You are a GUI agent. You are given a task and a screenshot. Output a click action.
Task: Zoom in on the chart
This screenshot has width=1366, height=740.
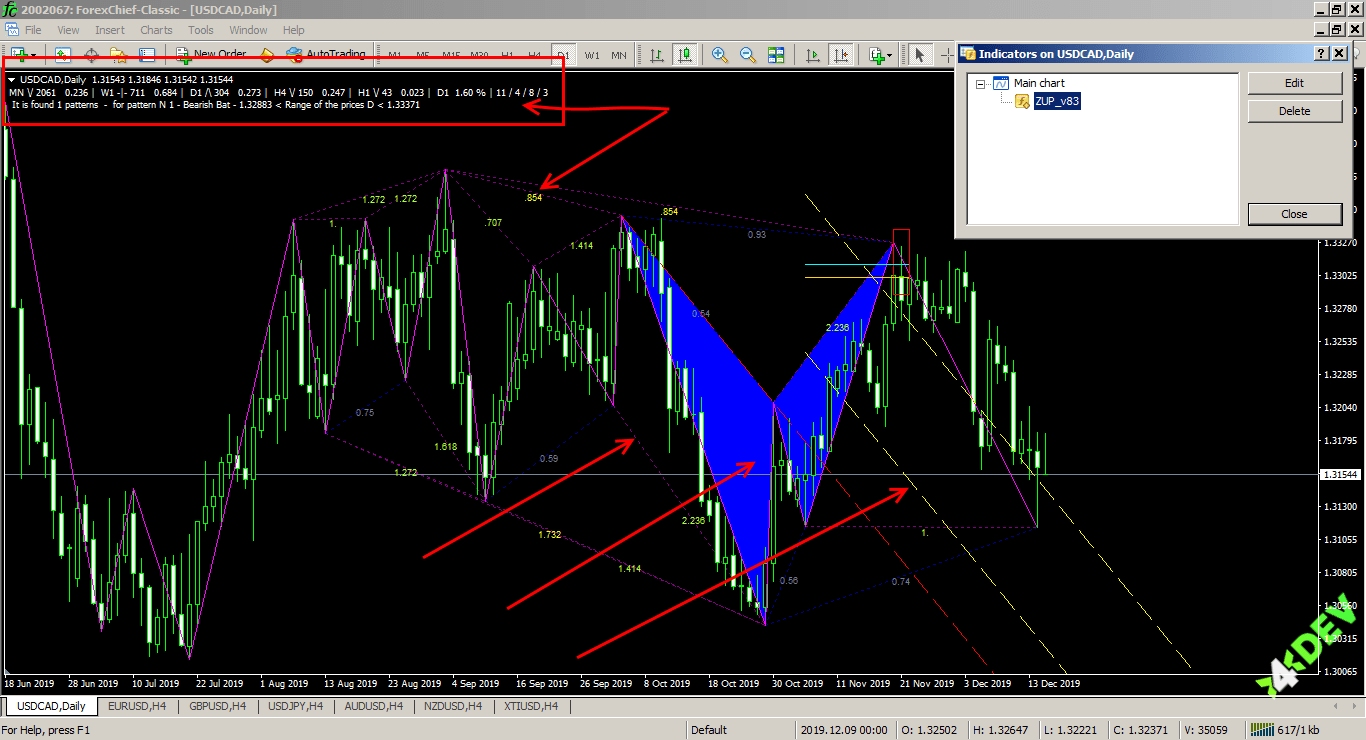pos(720,55)
